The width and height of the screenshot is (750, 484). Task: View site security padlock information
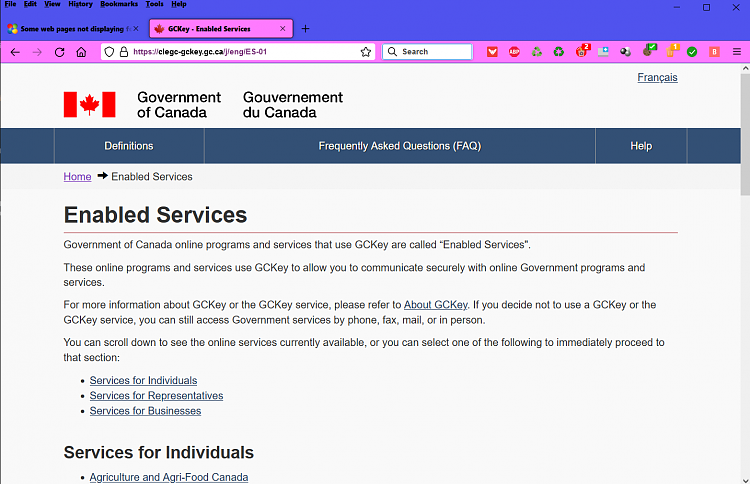coord(124,52)
